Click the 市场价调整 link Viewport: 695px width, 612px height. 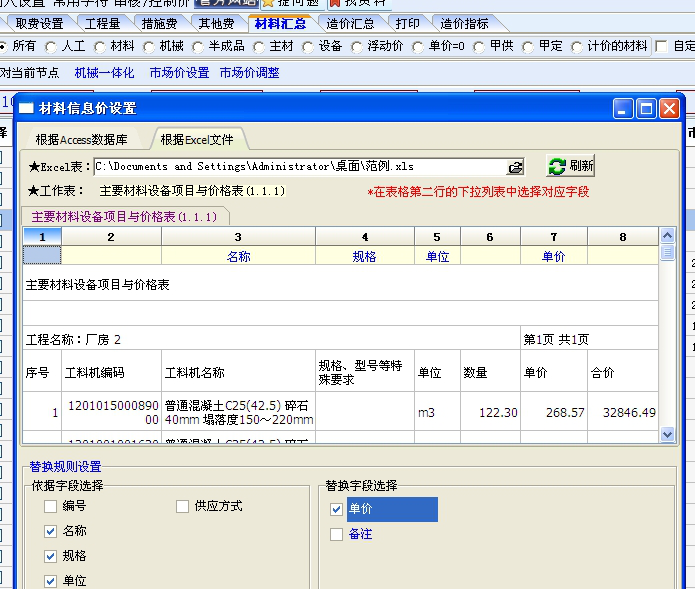250,73
